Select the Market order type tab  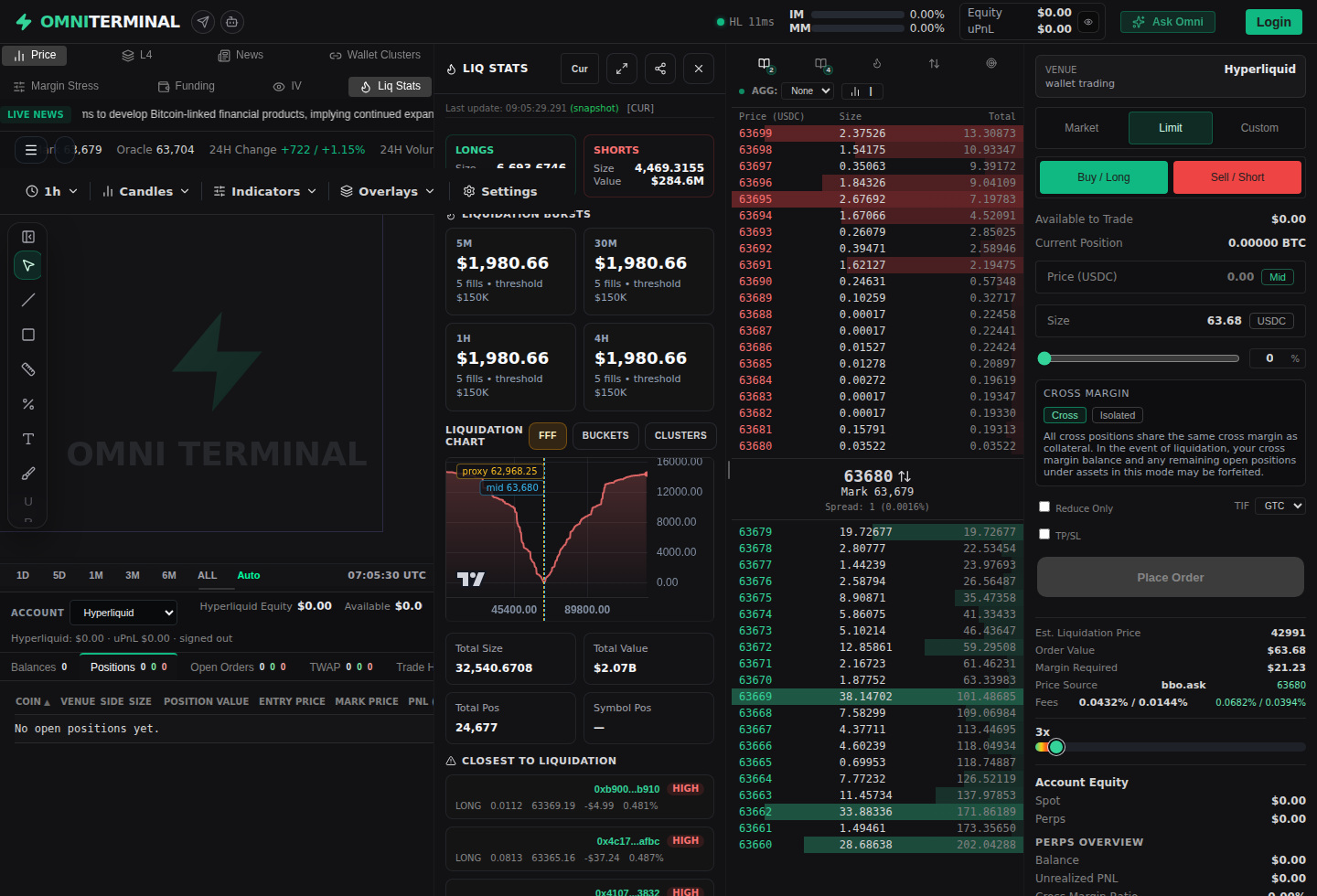click(x=1081, y=128)
